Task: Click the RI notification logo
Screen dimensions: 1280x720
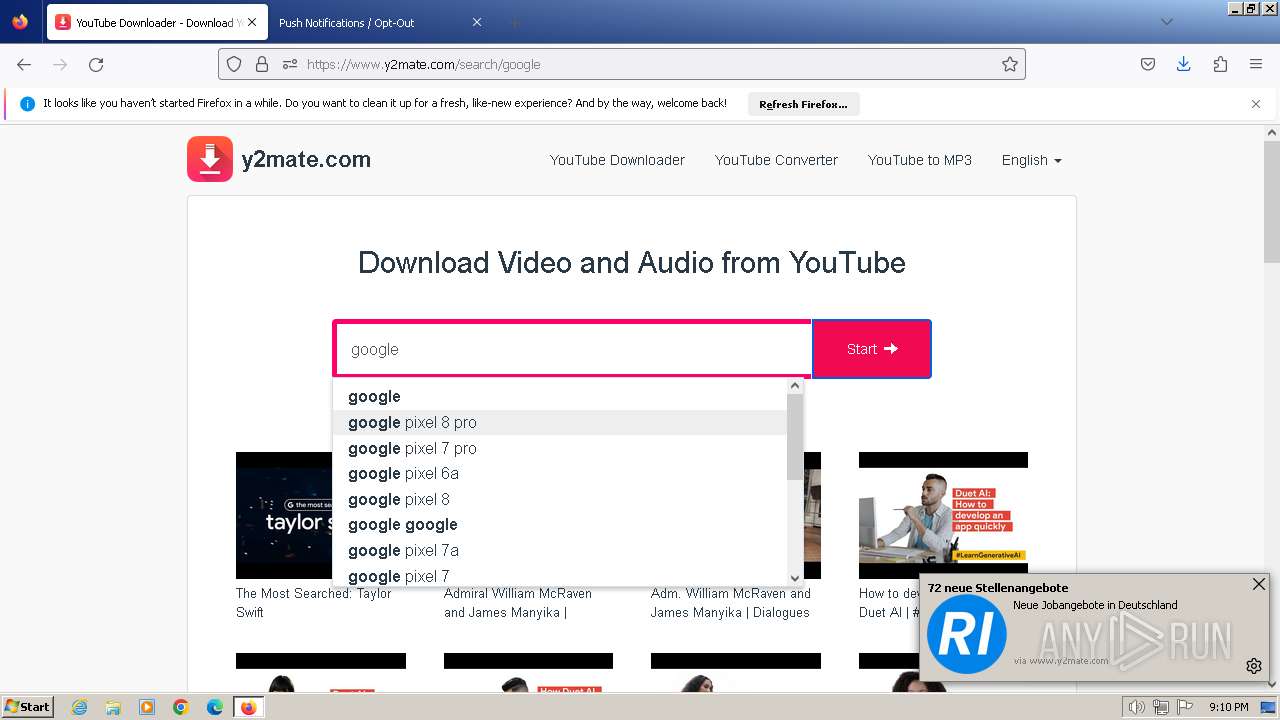Action: [x=966, y=634]
